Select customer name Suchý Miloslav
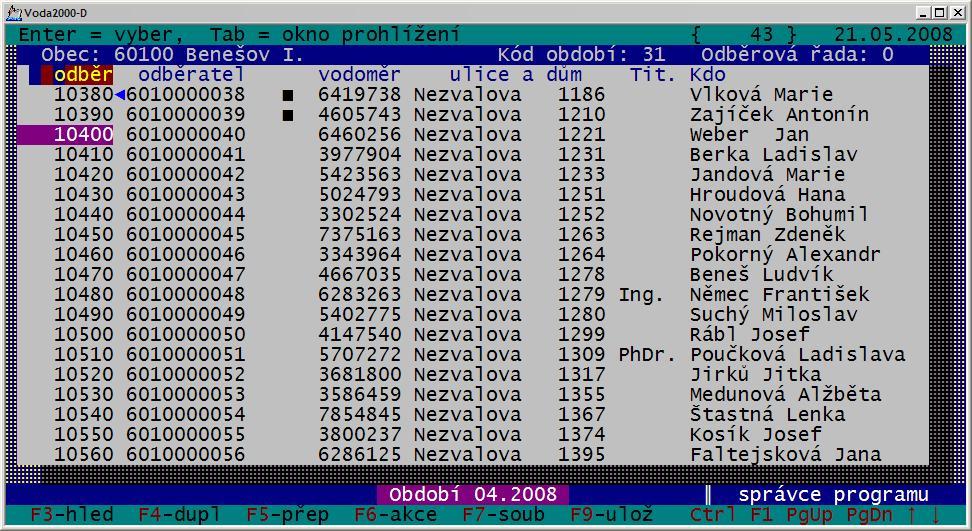 (774, 314)
